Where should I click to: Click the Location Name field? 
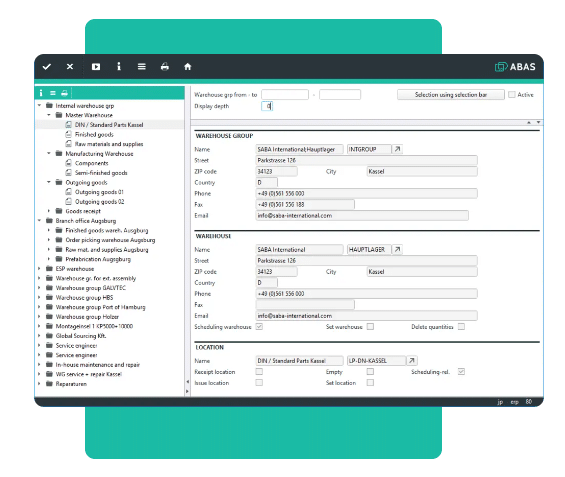tap(299, 360)
